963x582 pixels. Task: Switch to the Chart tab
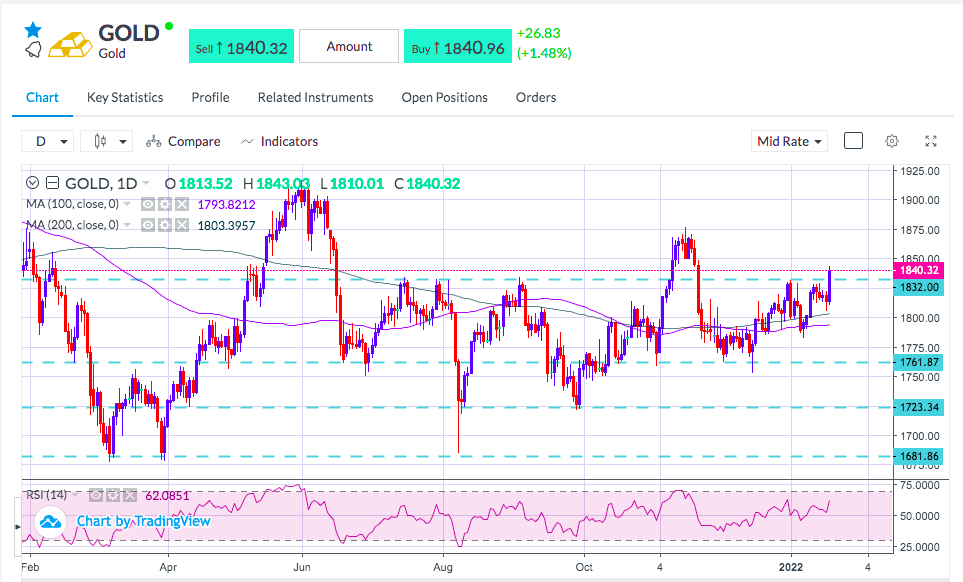click(42, 98)
